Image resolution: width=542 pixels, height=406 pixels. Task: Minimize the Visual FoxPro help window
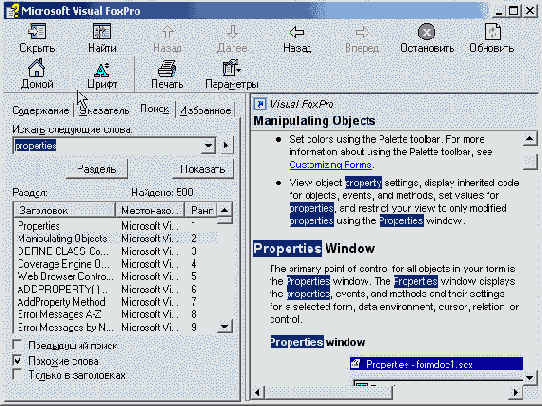pyautogui.click(x=499, y=11)
